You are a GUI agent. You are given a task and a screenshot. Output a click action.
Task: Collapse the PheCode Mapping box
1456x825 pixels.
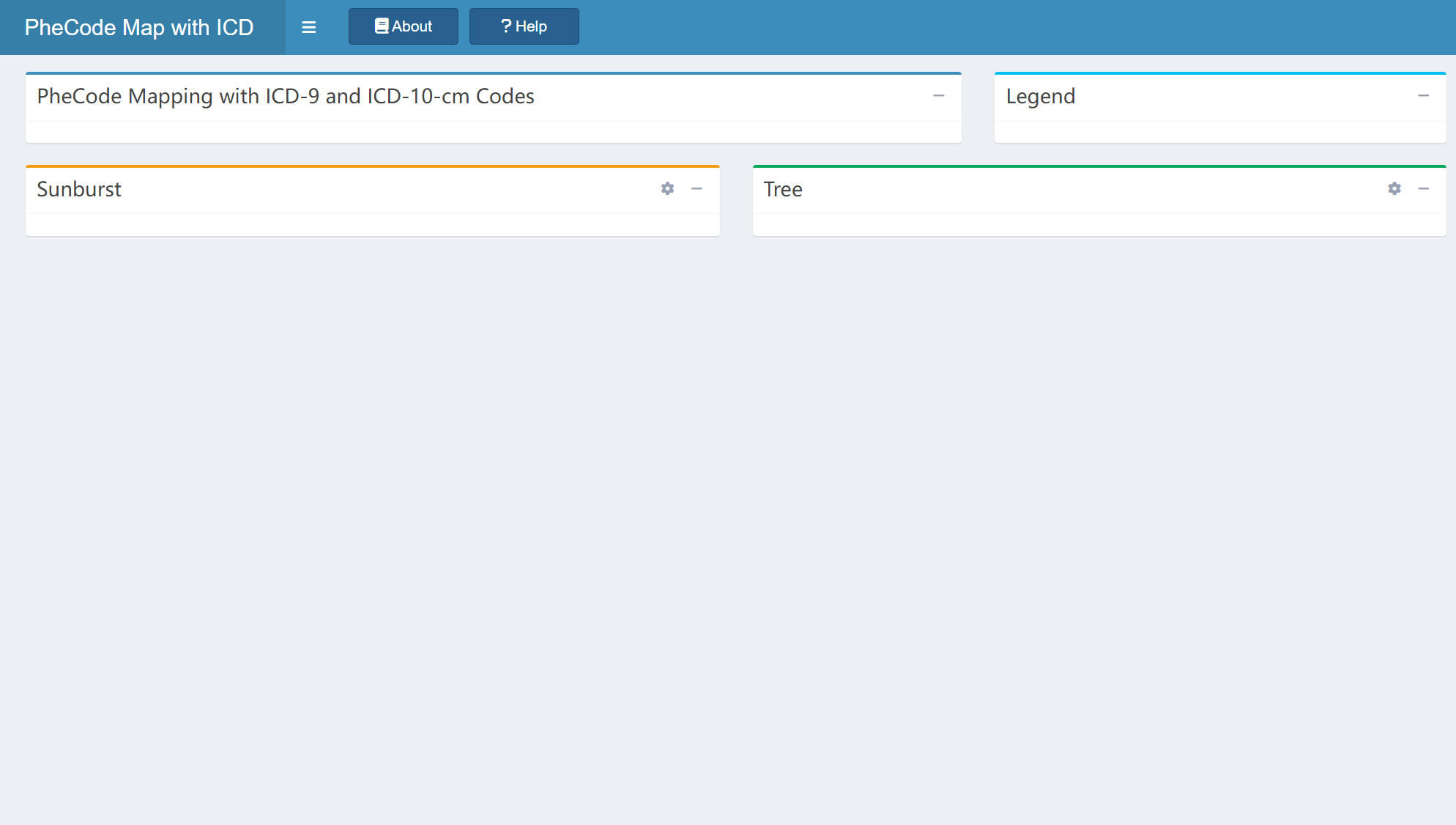tap(938, 96)
